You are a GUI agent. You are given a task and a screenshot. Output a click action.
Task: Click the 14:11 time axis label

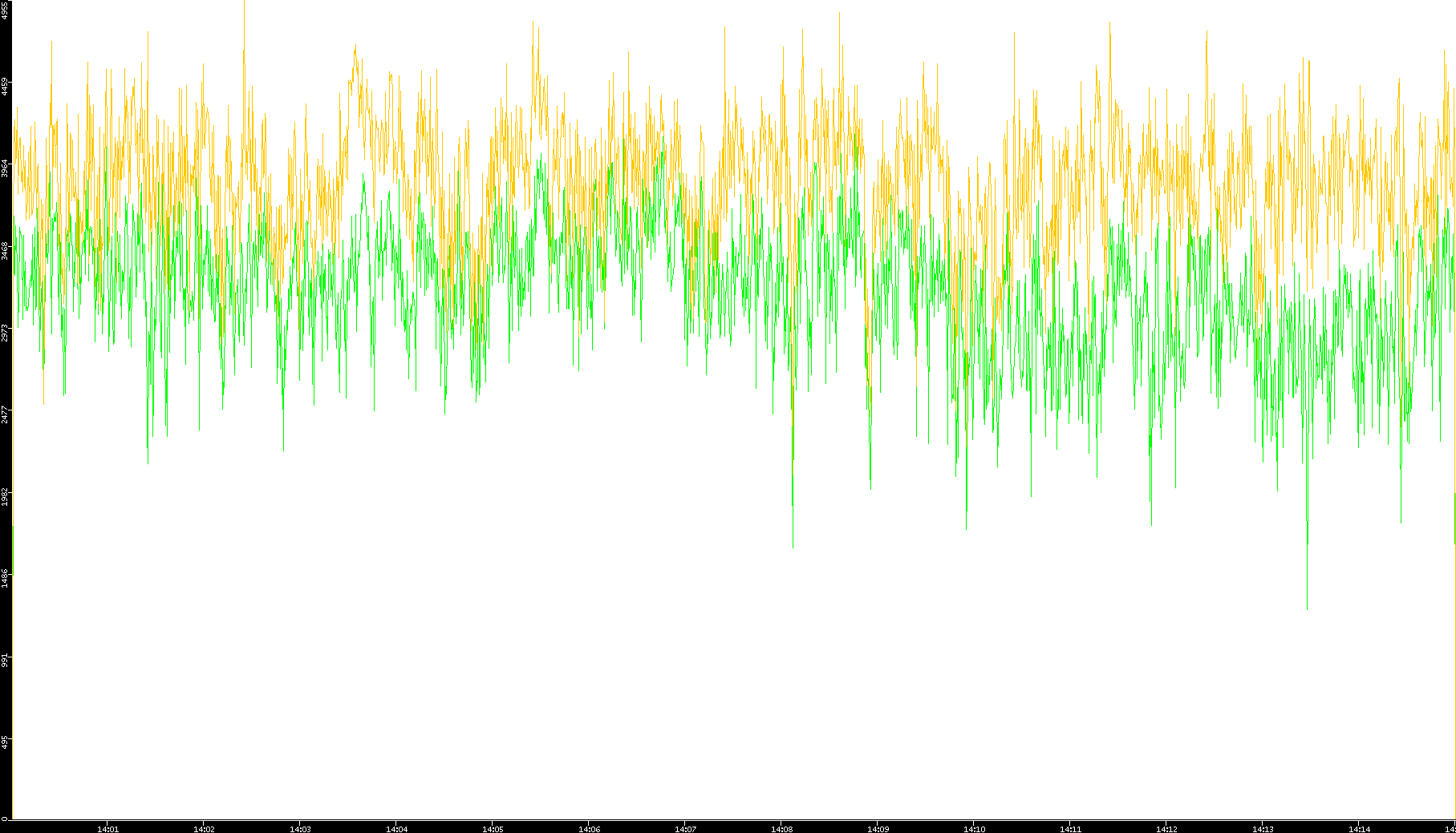(1070, 829)
